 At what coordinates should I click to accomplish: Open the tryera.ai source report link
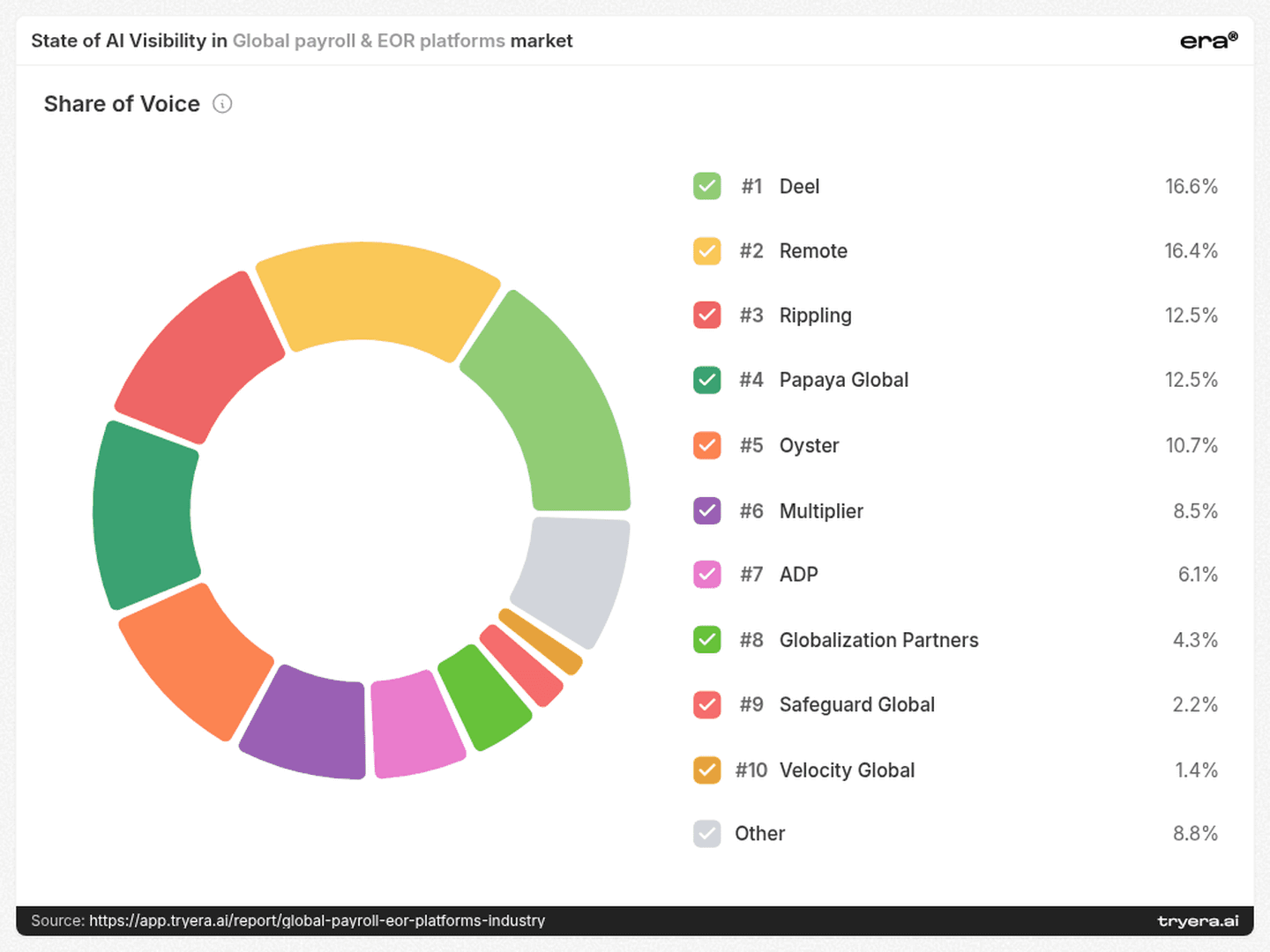coord(317,920)
